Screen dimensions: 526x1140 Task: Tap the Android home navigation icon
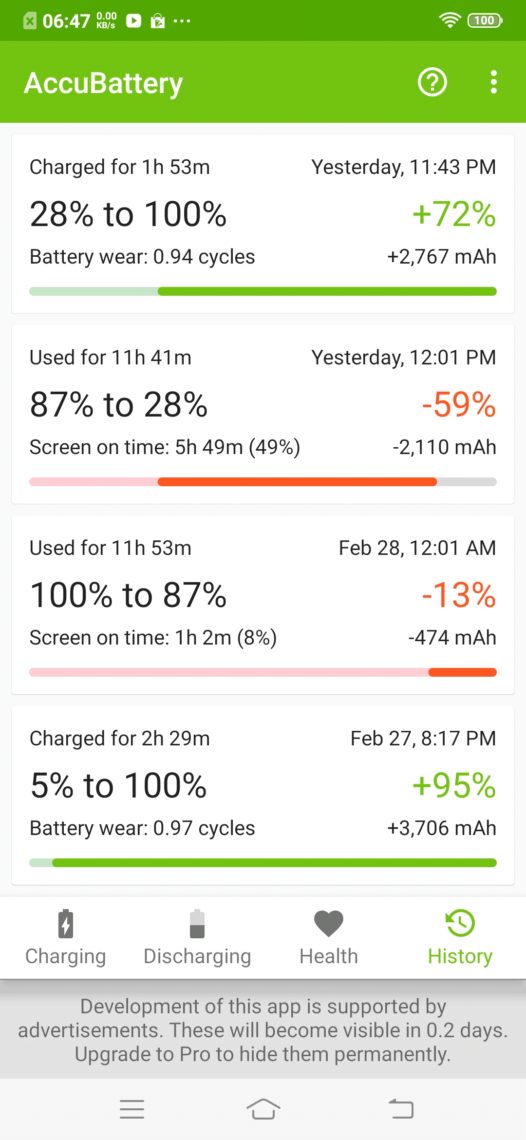point(263,1109)
